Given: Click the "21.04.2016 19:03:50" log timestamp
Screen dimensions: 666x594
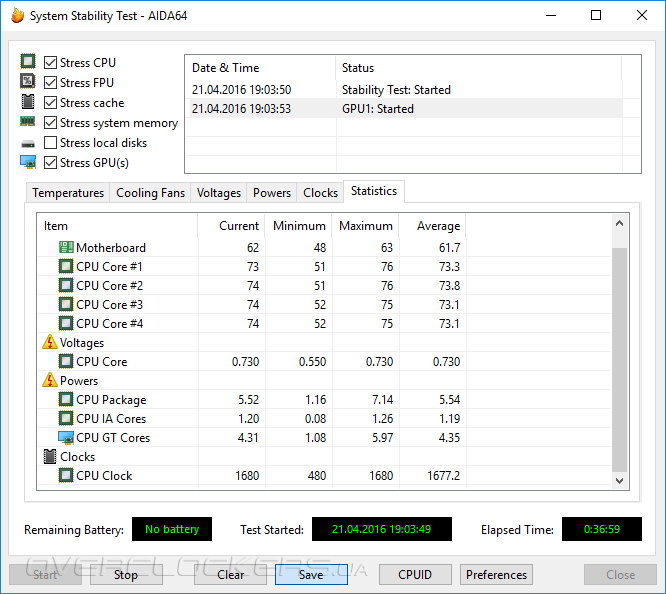Looking at the screenshot, I should coord(241,90).
